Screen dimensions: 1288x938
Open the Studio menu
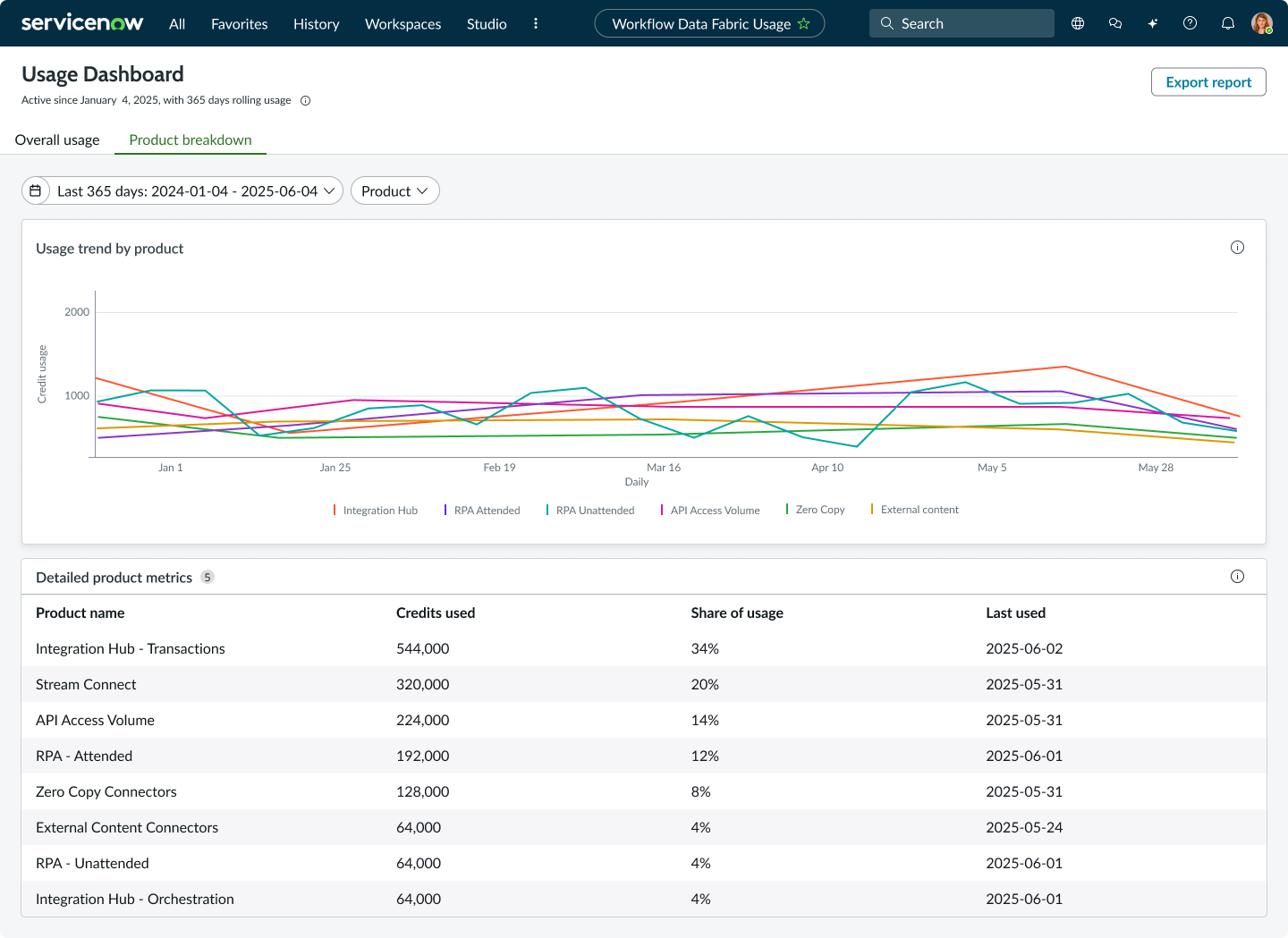[x=487, y=24]
